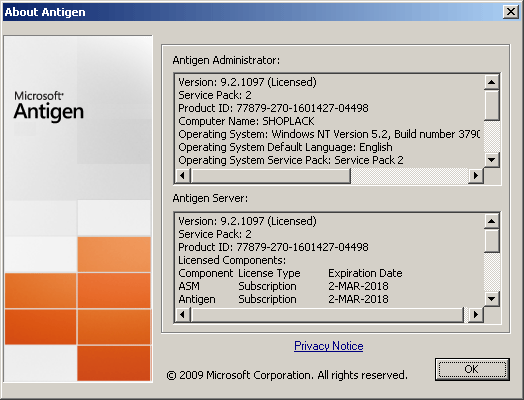
Task: Click Administrator horizontal scrollbar track right of thumb
Action: [x=409, y=175]
